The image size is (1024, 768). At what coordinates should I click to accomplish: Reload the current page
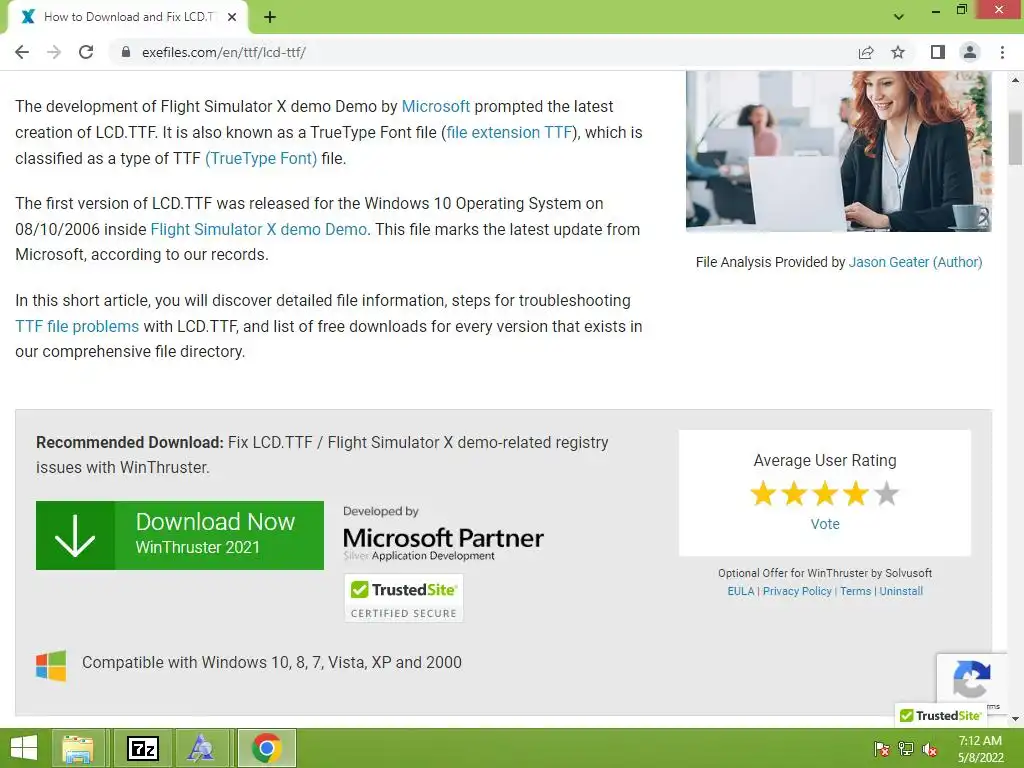pos(86,52)
